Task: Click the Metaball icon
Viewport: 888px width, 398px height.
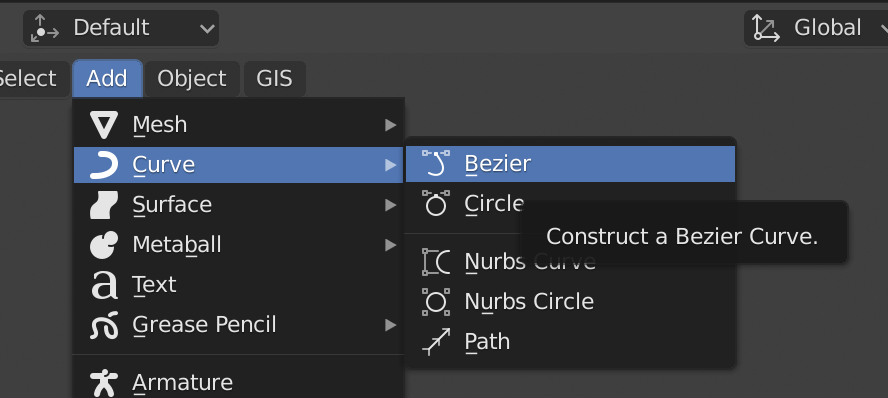Action: (x=104, y=245)
